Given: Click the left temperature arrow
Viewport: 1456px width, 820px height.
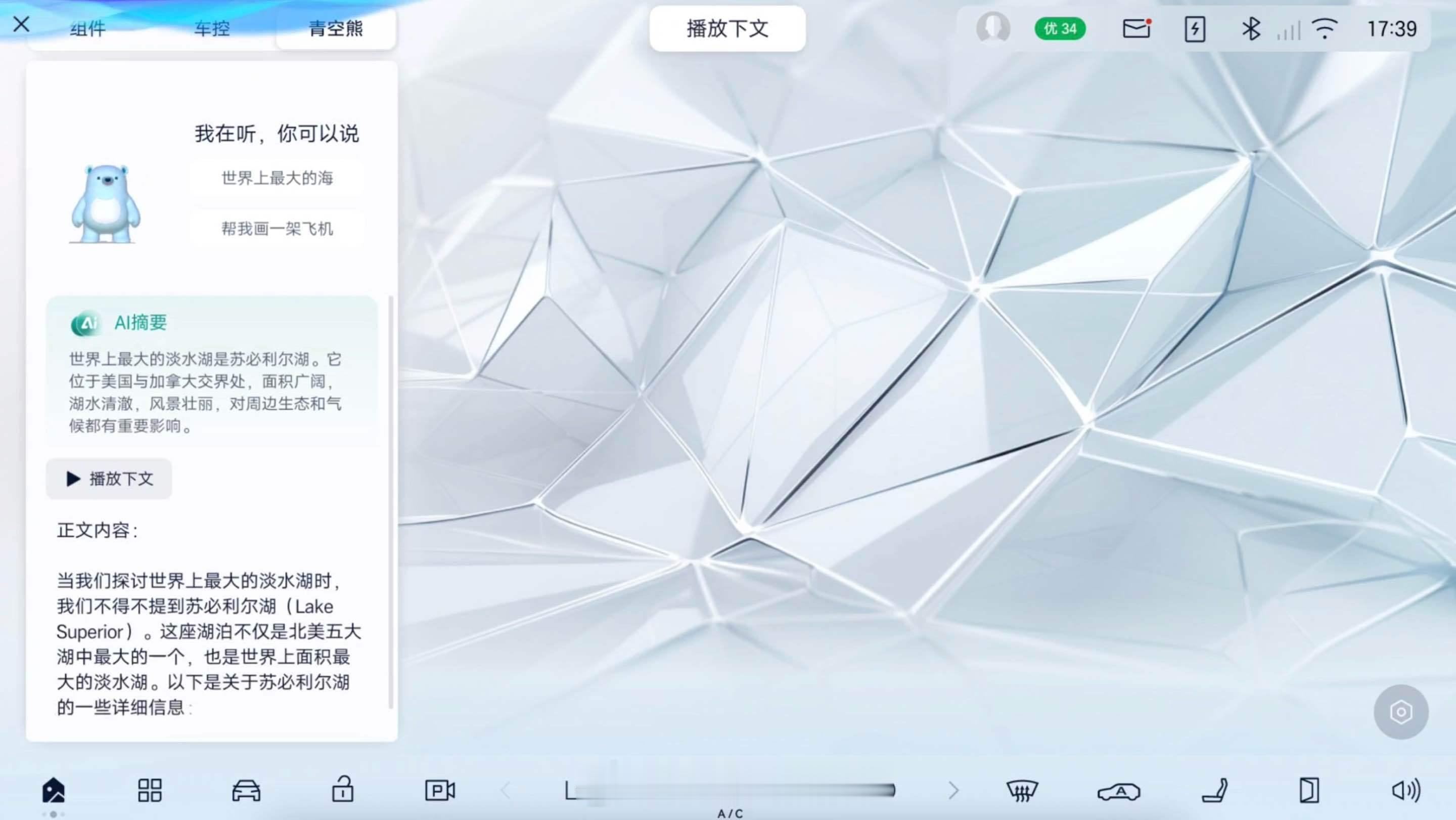Looking at the screenshot, I should (506, 790).
